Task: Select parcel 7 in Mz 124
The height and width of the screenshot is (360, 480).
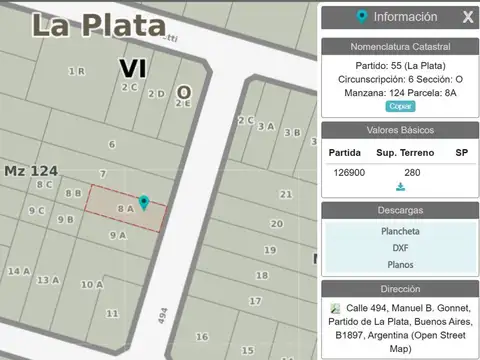Action: pyautogui.click(x=103, y=174)
